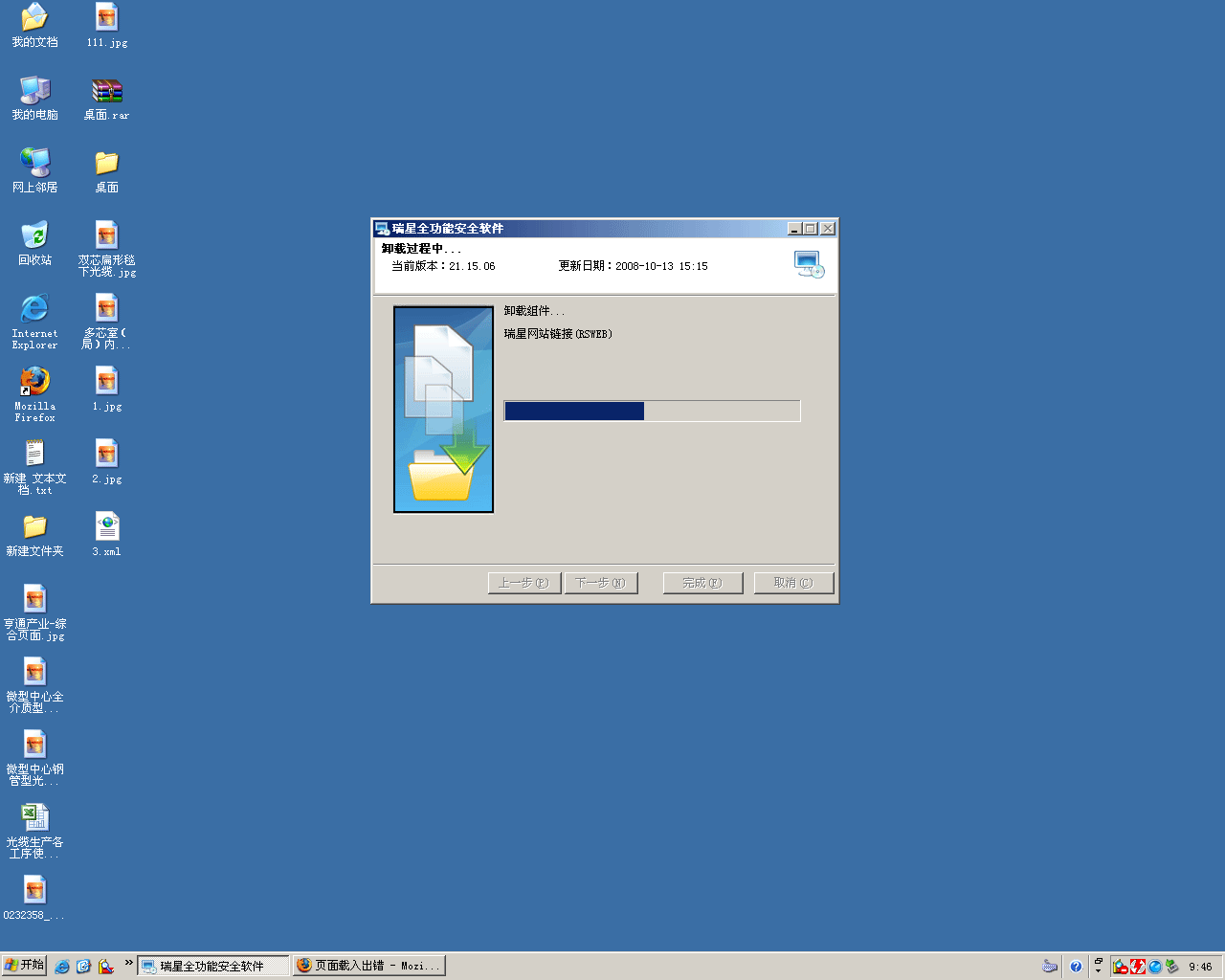Viewport: 1225px width, 980px height.
Task: Click the 瑞星网站链接(RSWEB) component text
Action: point(558,334)
